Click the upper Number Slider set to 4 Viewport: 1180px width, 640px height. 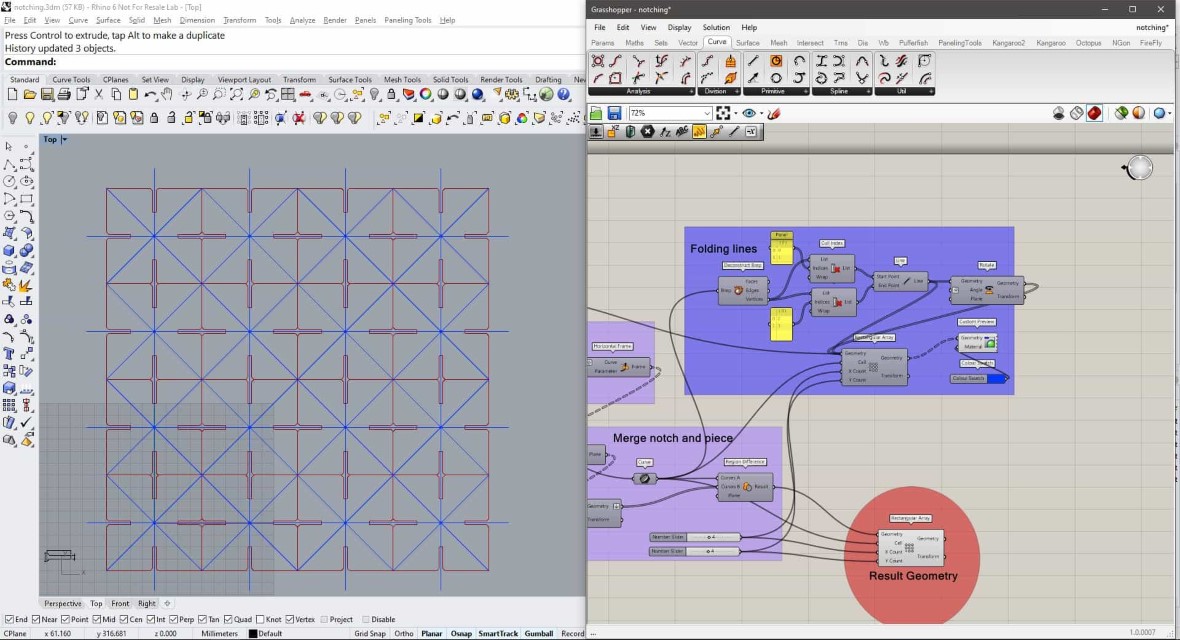(x=695, y=537)
